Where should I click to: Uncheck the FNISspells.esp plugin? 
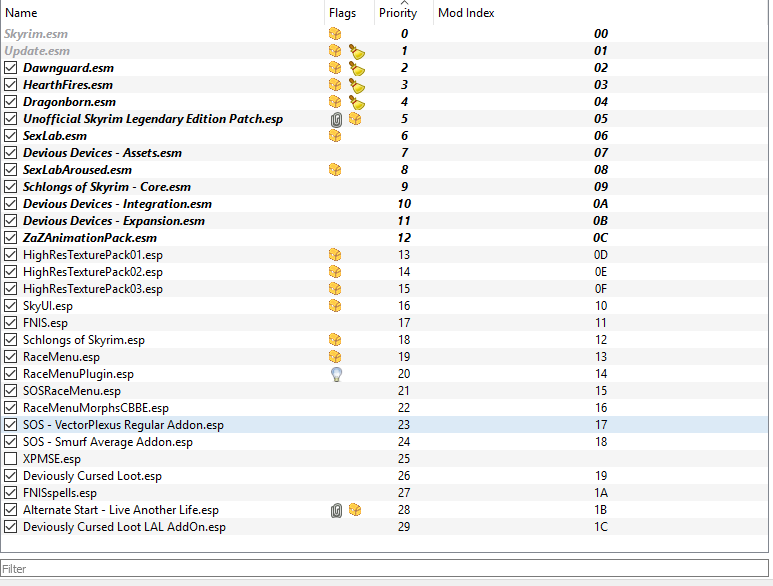coord(10,493)
